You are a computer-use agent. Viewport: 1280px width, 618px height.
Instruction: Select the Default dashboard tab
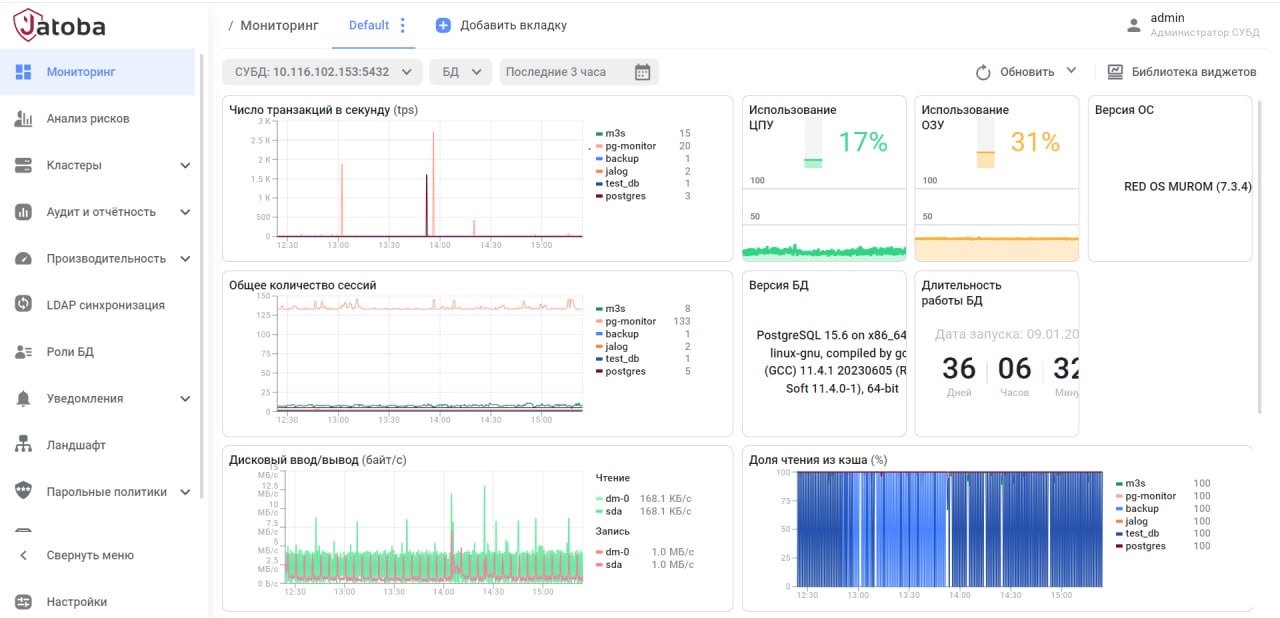coord(369,25)
